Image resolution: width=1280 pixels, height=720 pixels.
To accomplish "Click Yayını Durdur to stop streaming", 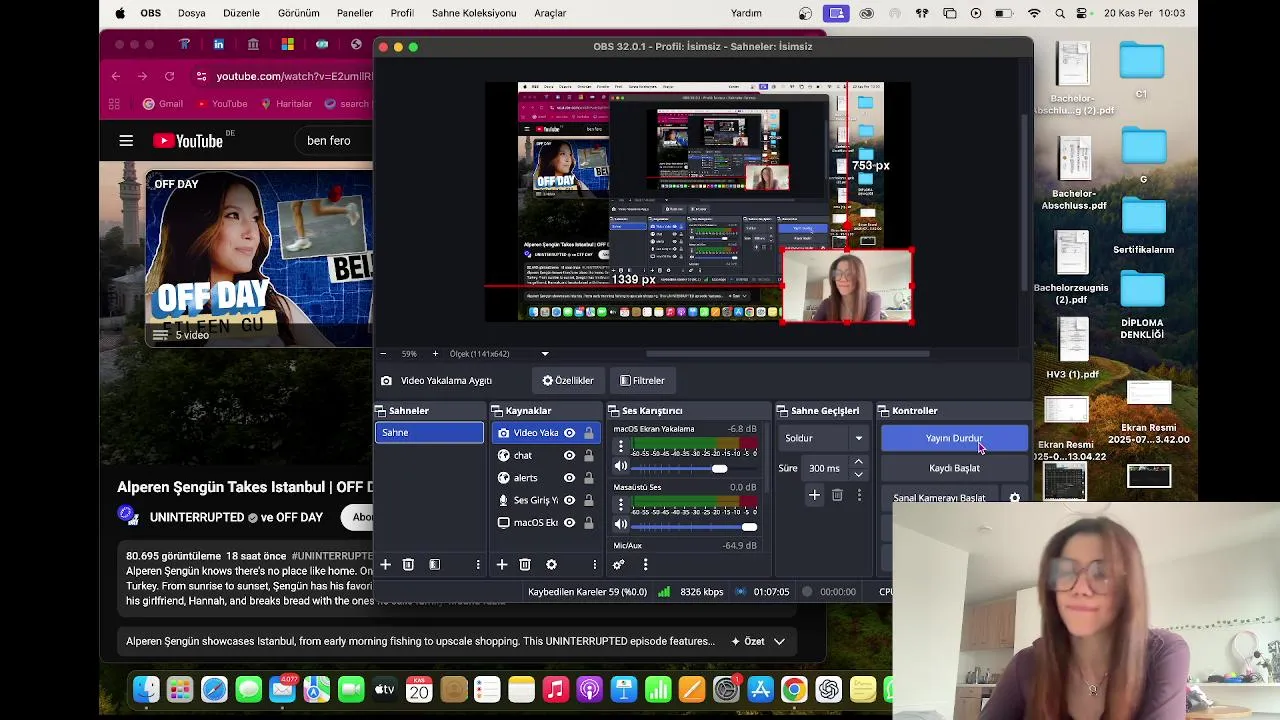I will point(954,438).
